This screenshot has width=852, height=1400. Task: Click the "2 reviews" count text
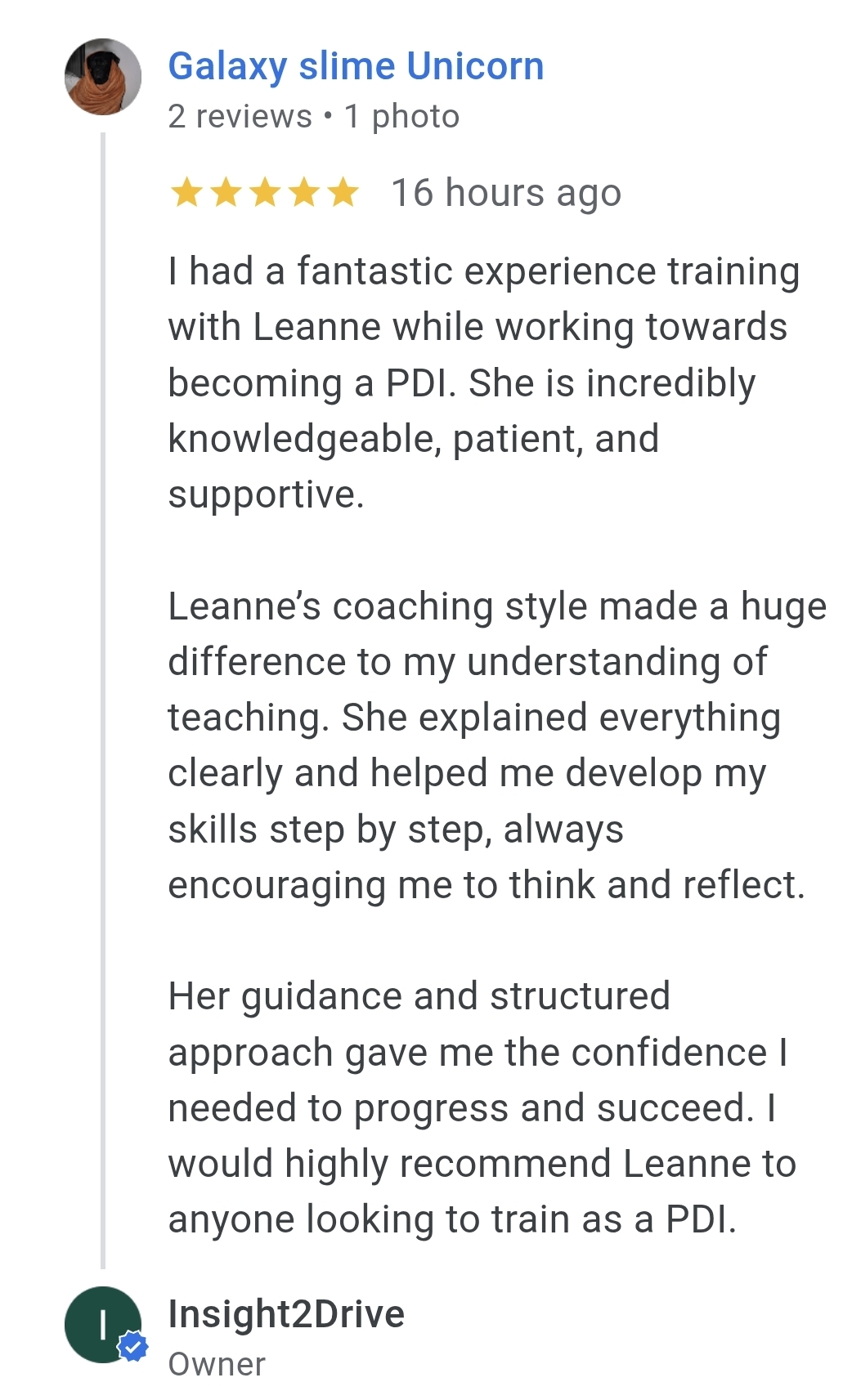pyautogui.click(x=240, y=117)
